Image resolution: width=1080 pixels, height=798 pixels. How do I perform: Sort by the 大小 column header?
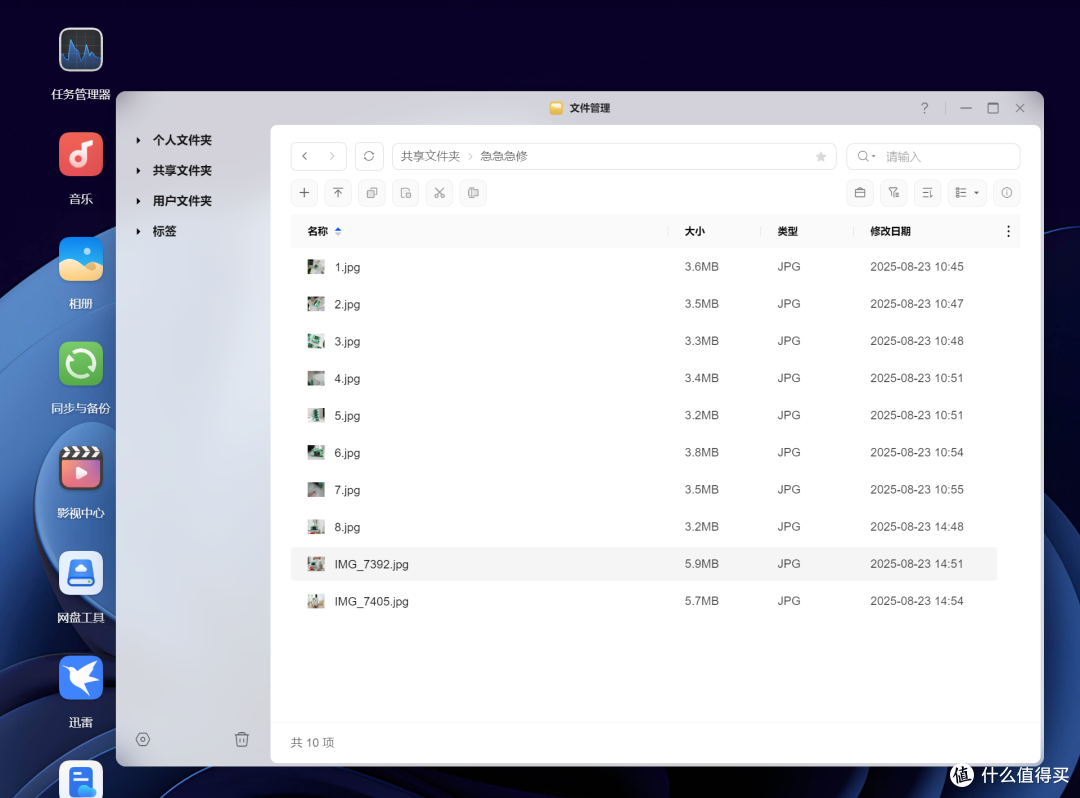point(694,231)
